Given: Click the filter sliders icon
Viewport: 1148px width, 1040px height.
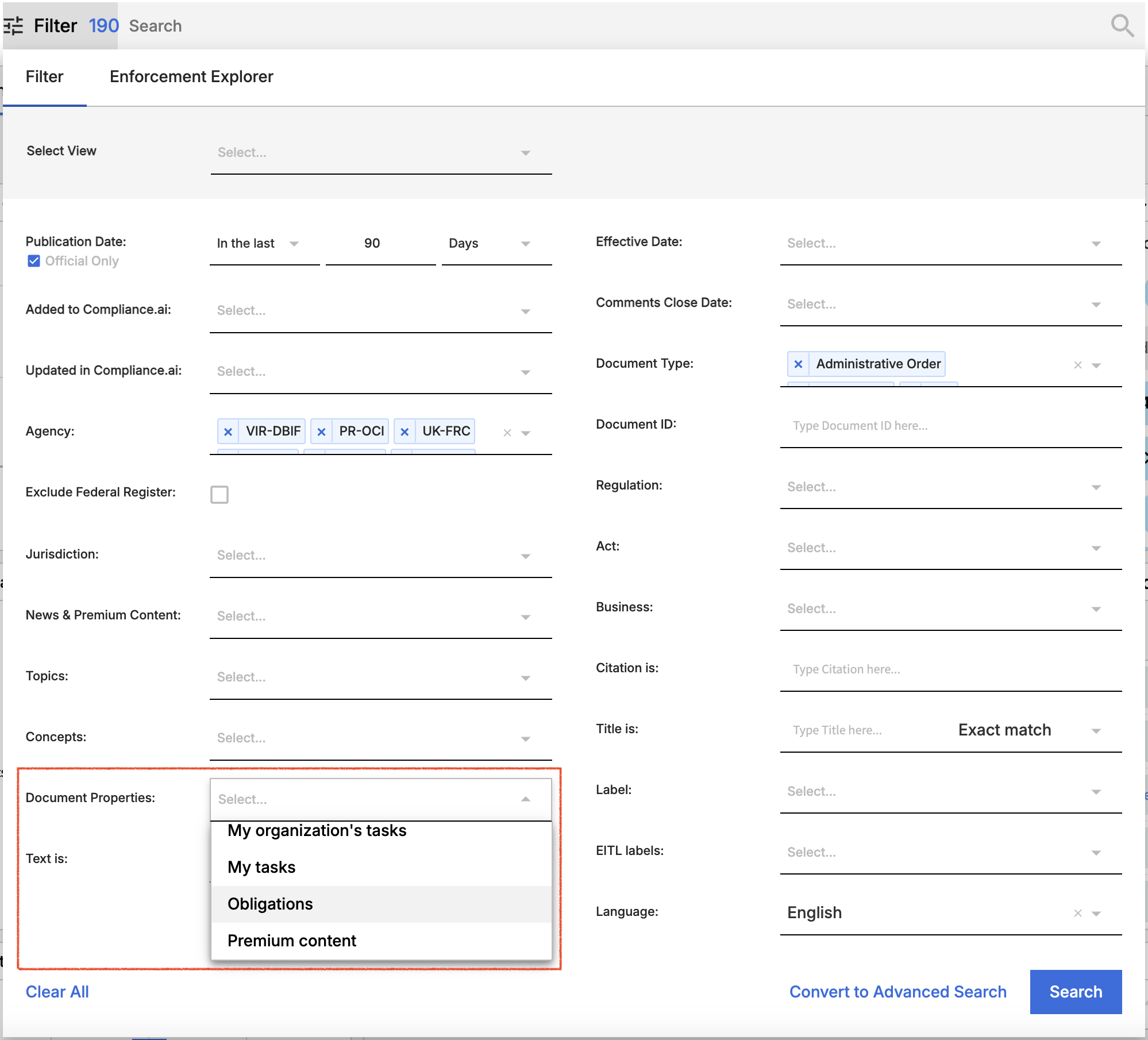Looking at the screenshot, I should click(x=13, y=26).
